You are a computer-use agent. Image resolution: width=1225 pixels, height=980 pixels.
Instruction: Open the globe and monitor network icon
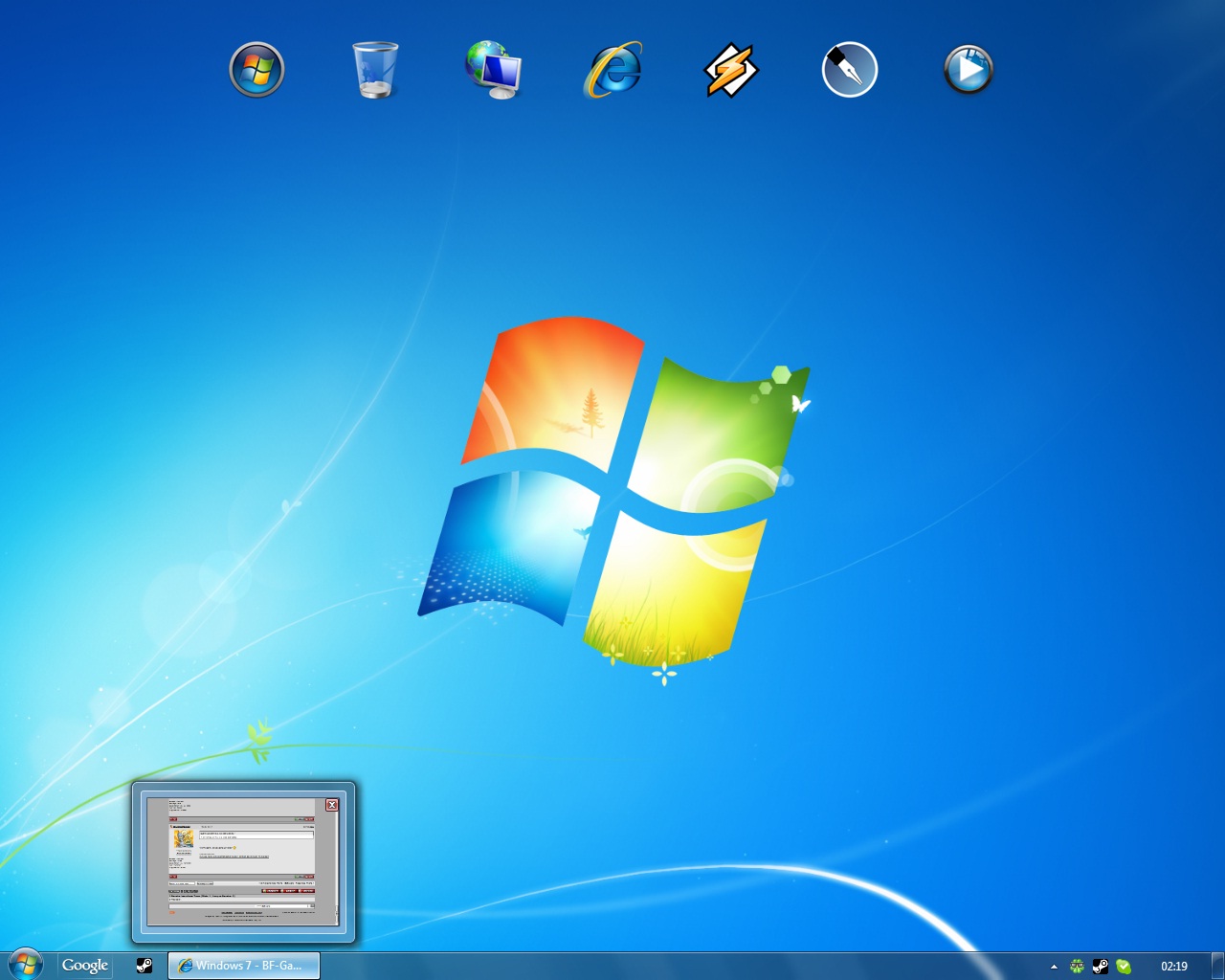pos(494,70)
